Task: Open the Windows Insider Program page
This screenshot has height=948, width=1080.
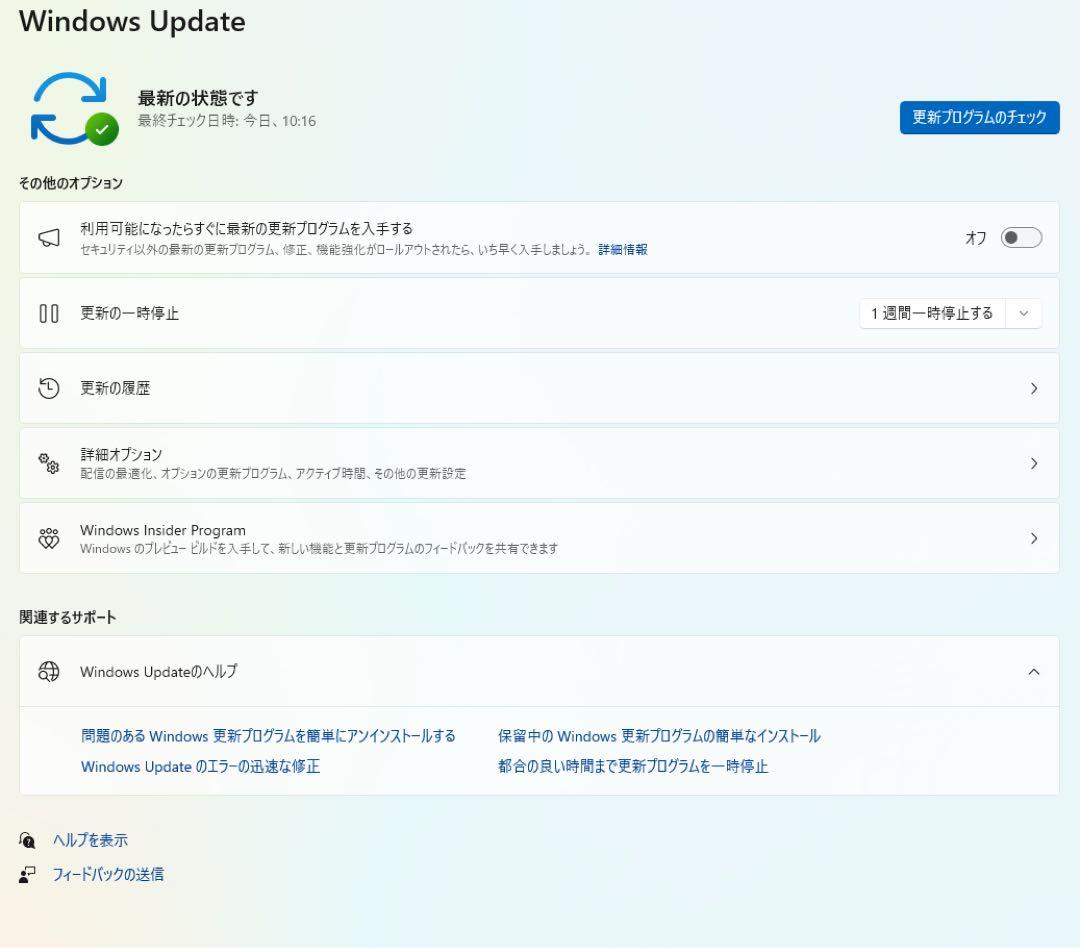Action: 1034,538
